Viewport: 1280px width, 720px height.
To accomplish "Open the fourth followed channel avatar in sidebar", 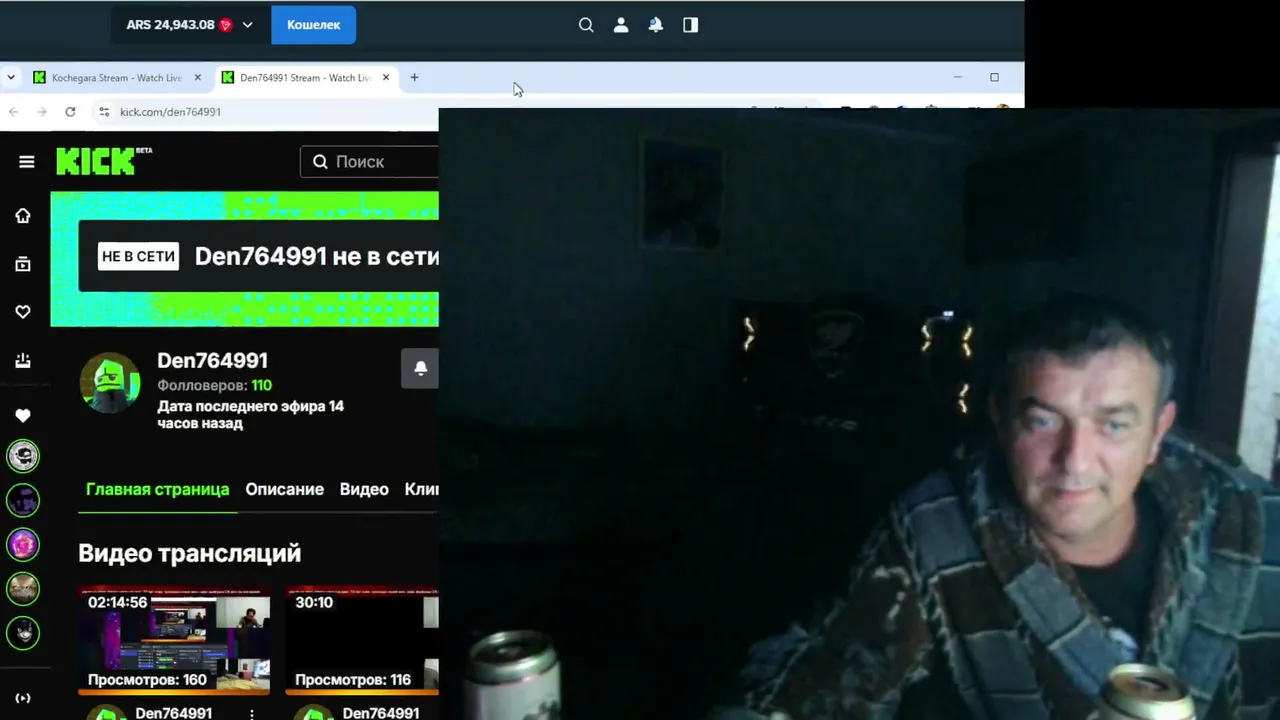I will 23,588.
